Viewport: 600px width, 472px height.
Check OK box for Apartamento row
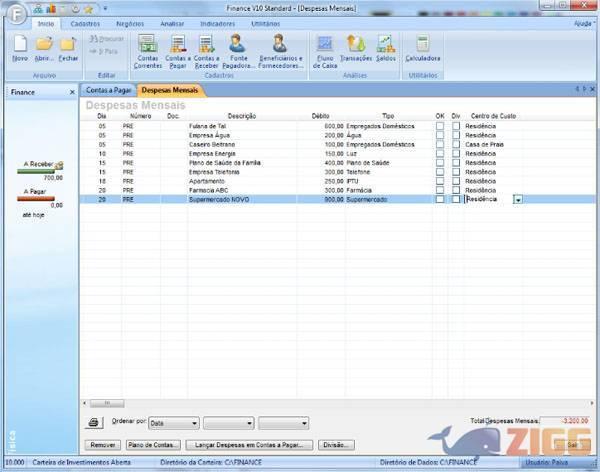tap(440, 181)
